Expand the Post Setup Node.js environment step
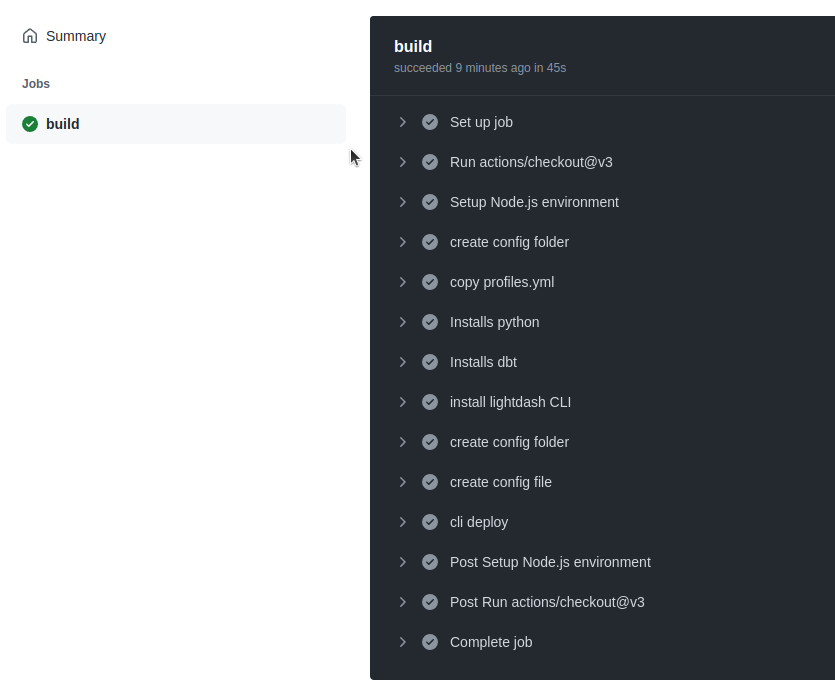Screen dimensions: 835x685 click(x=403, y=562)
